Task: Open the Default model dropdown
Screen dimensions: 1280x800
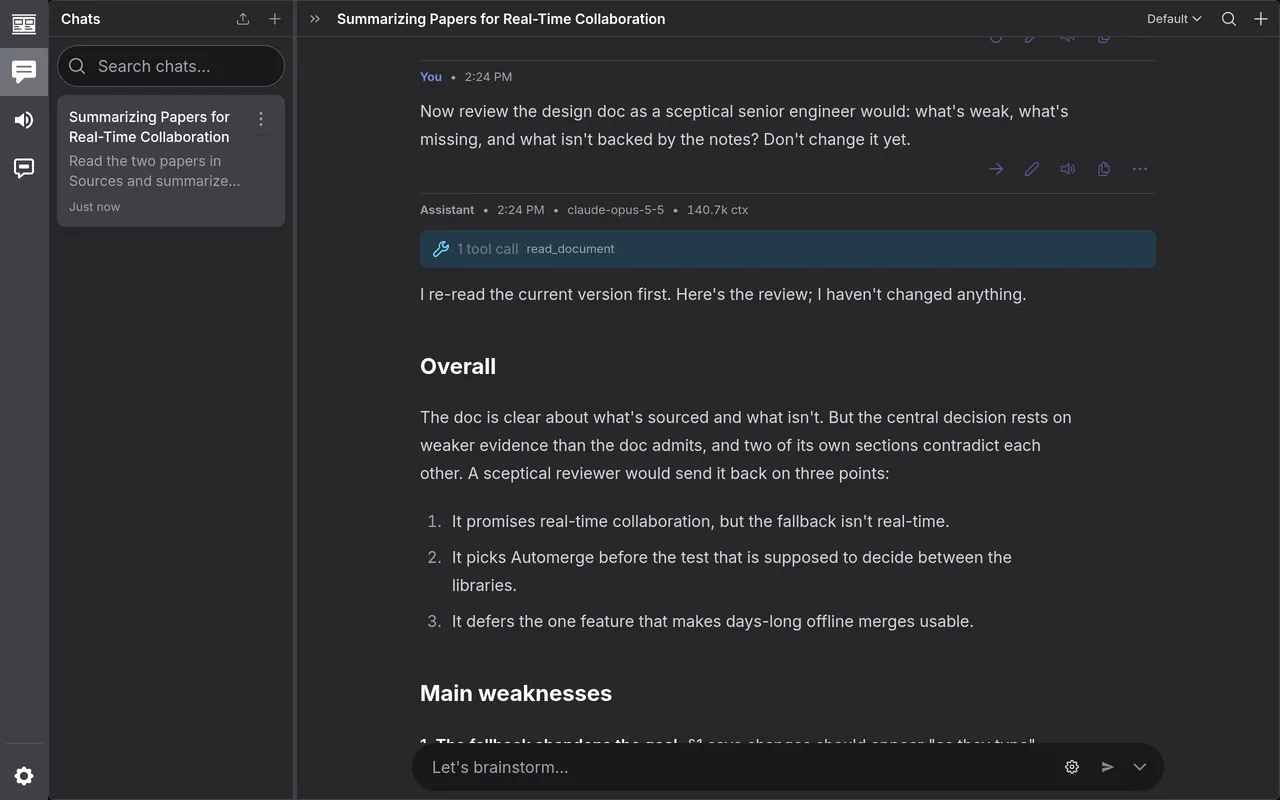Action: [1174, 19]
